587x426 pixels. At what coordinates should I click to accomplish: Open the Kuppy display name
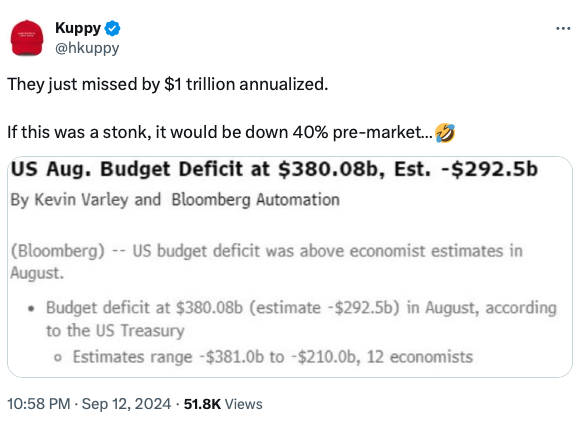78,28
